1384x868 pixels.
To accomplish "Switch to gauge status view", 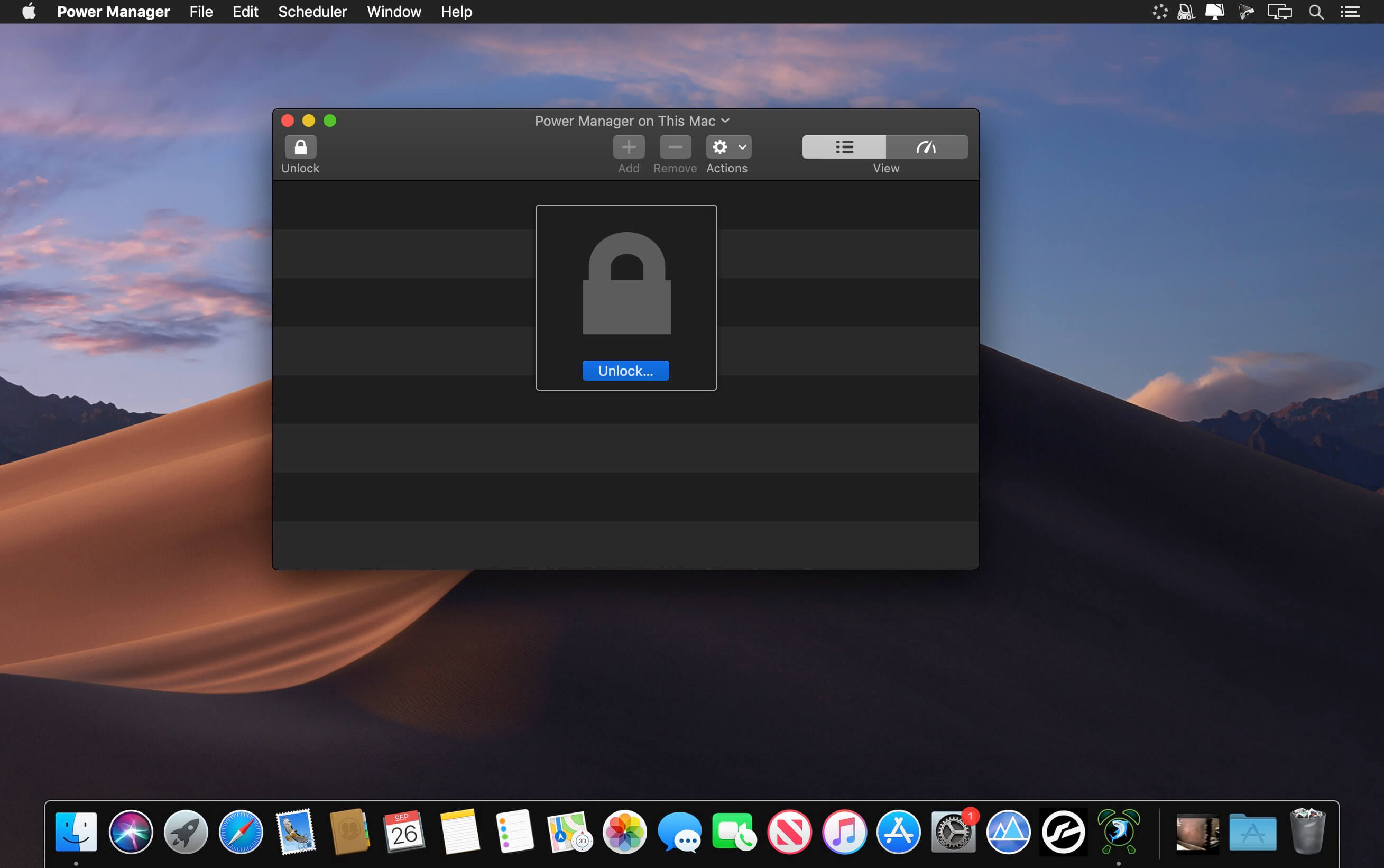I will [927, 147].
